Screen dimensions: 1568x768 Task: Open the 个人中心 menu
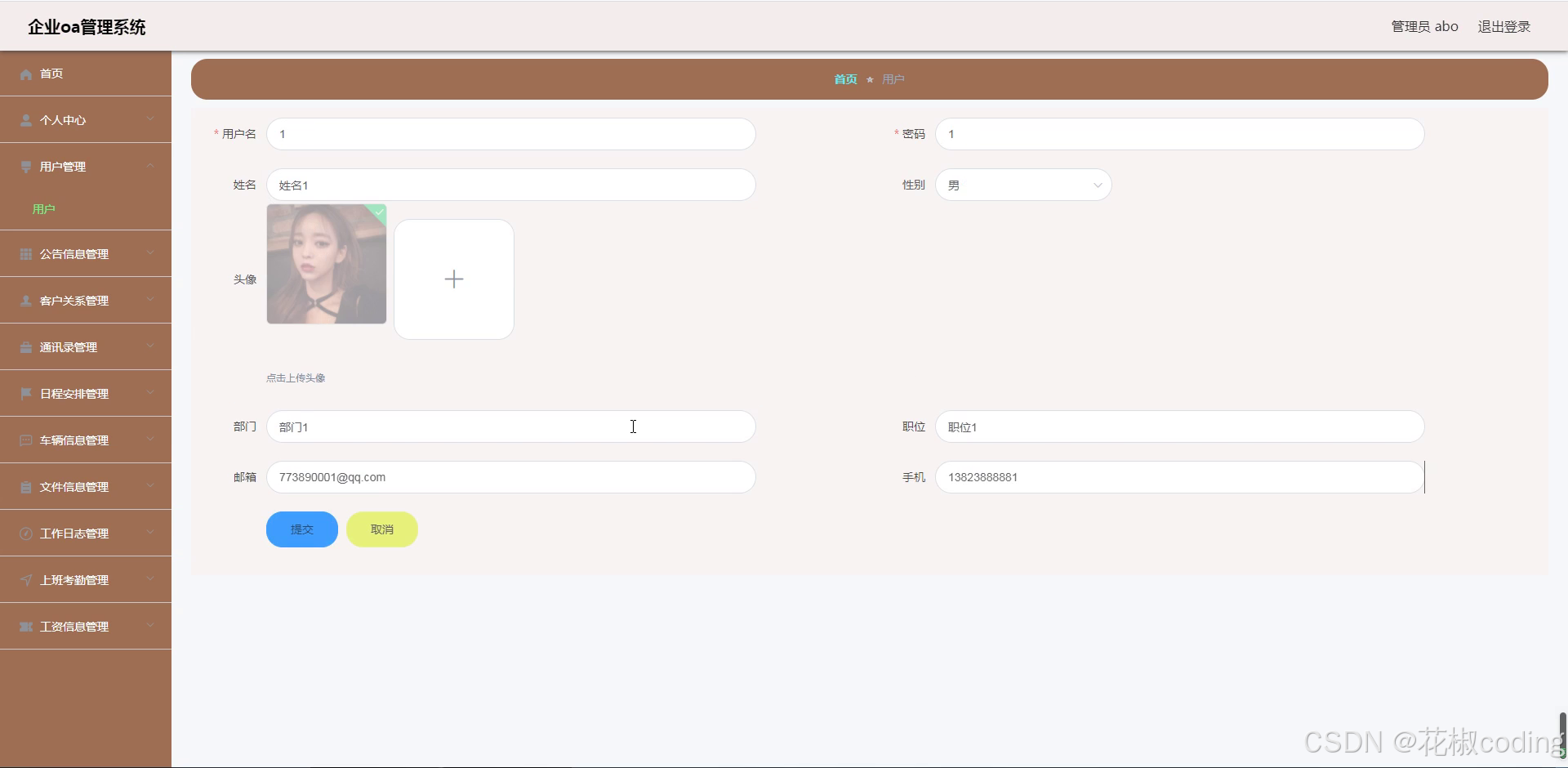pos(86,120)
